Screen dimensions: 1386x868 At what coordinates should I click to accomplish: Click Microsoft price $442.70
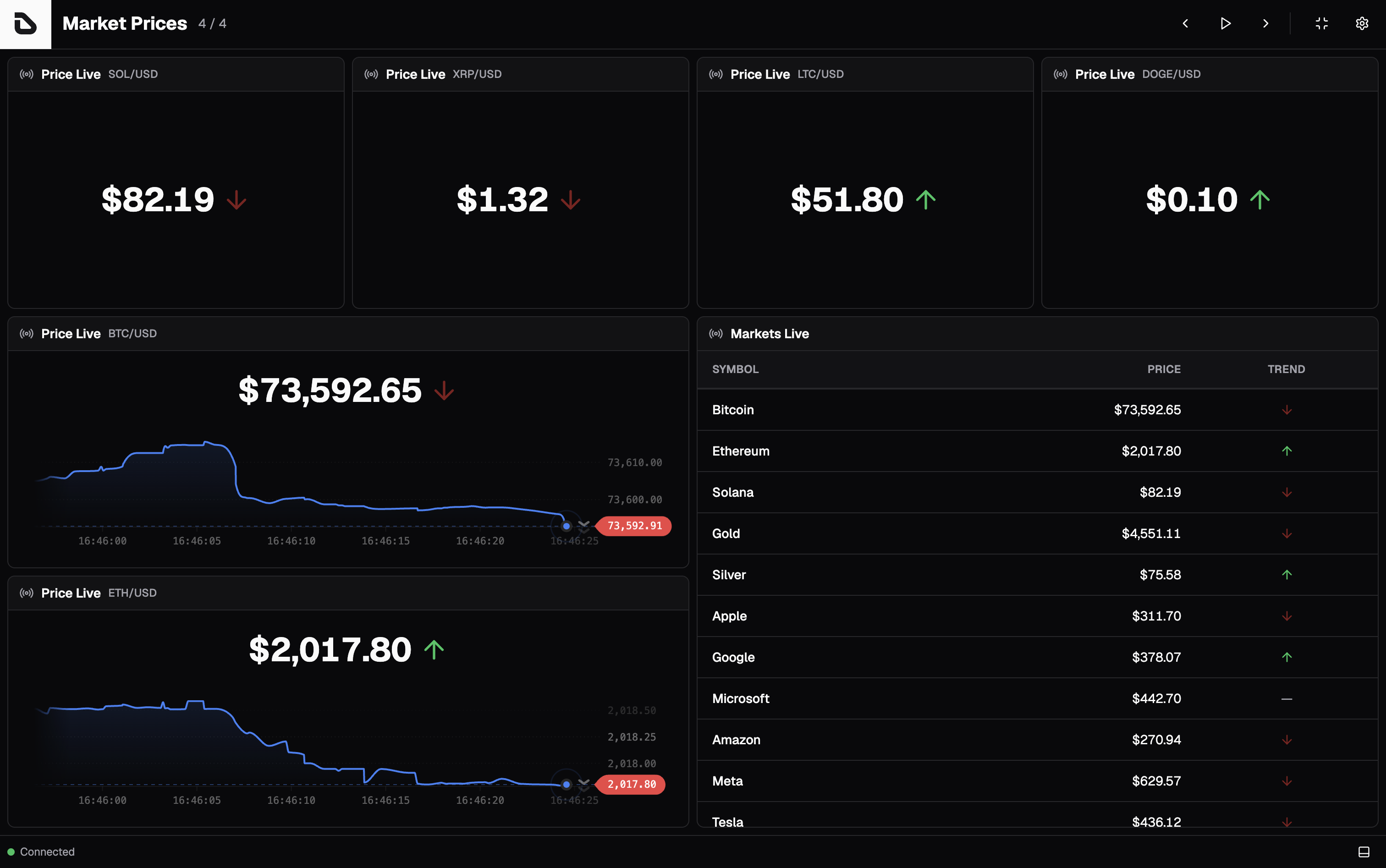pos(1156,698)
